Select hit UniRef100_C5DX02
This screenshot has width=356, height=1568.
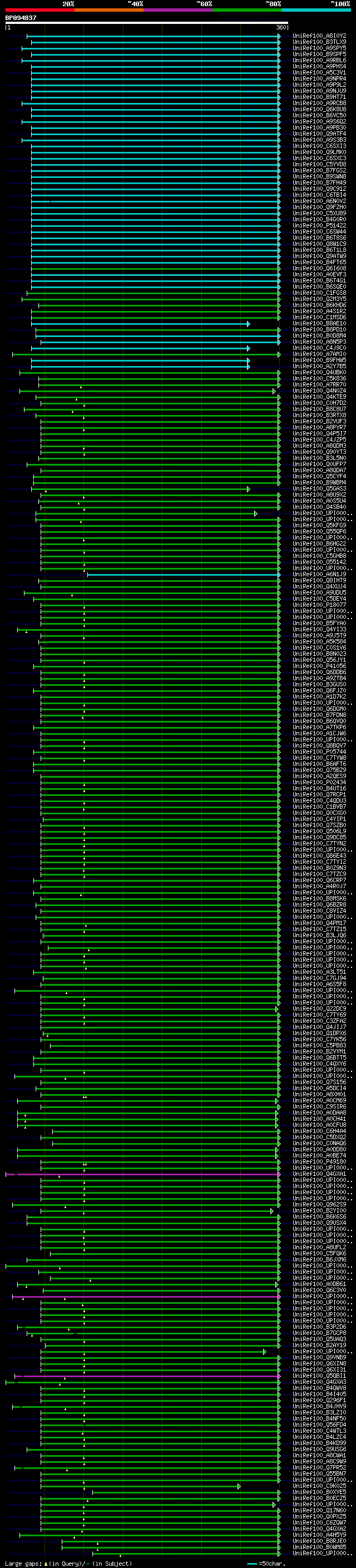(x=319, y=1137)
